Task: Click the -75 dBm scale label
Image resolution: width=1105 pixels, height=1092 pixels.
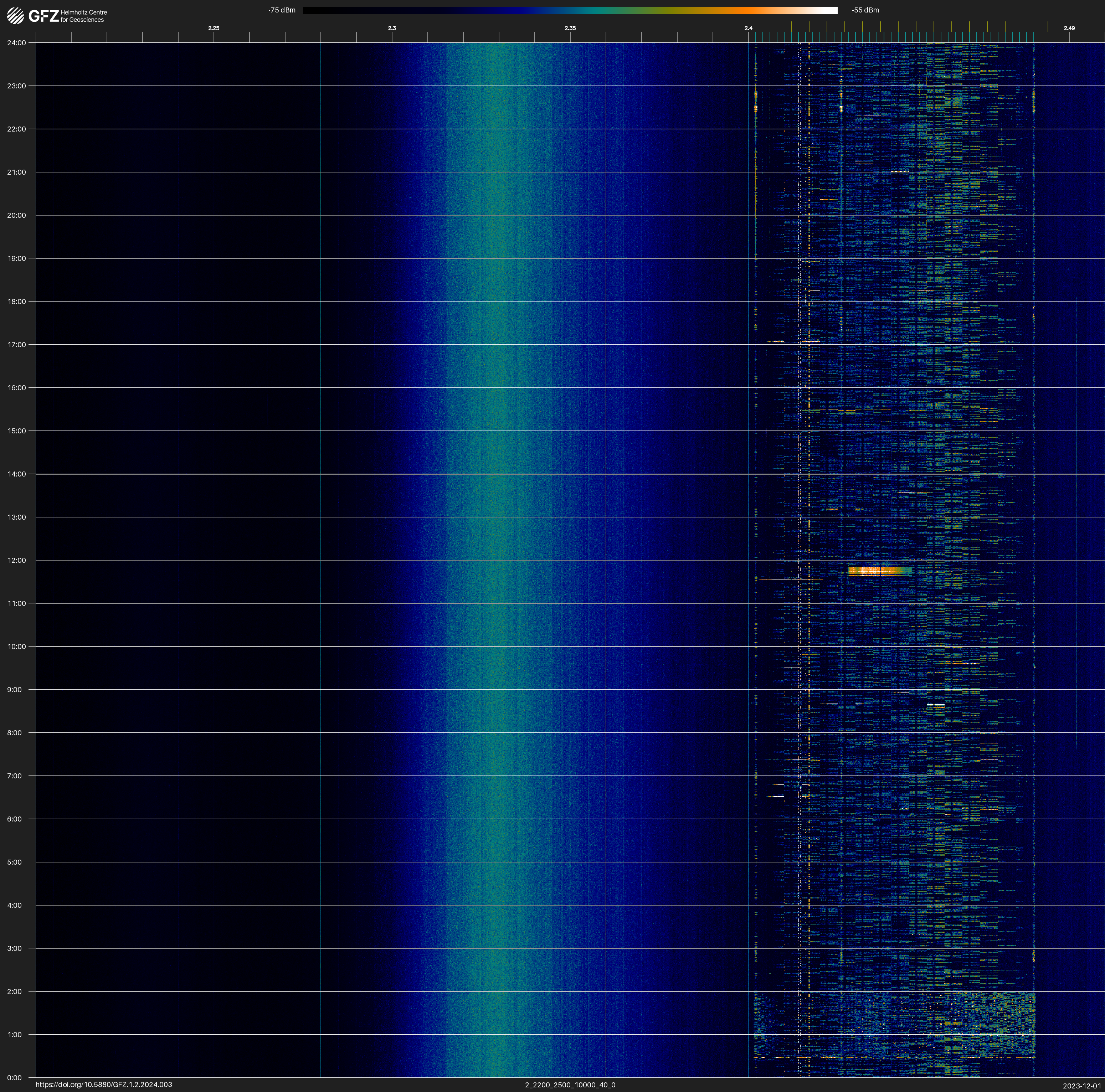Action: pos(281,10)
